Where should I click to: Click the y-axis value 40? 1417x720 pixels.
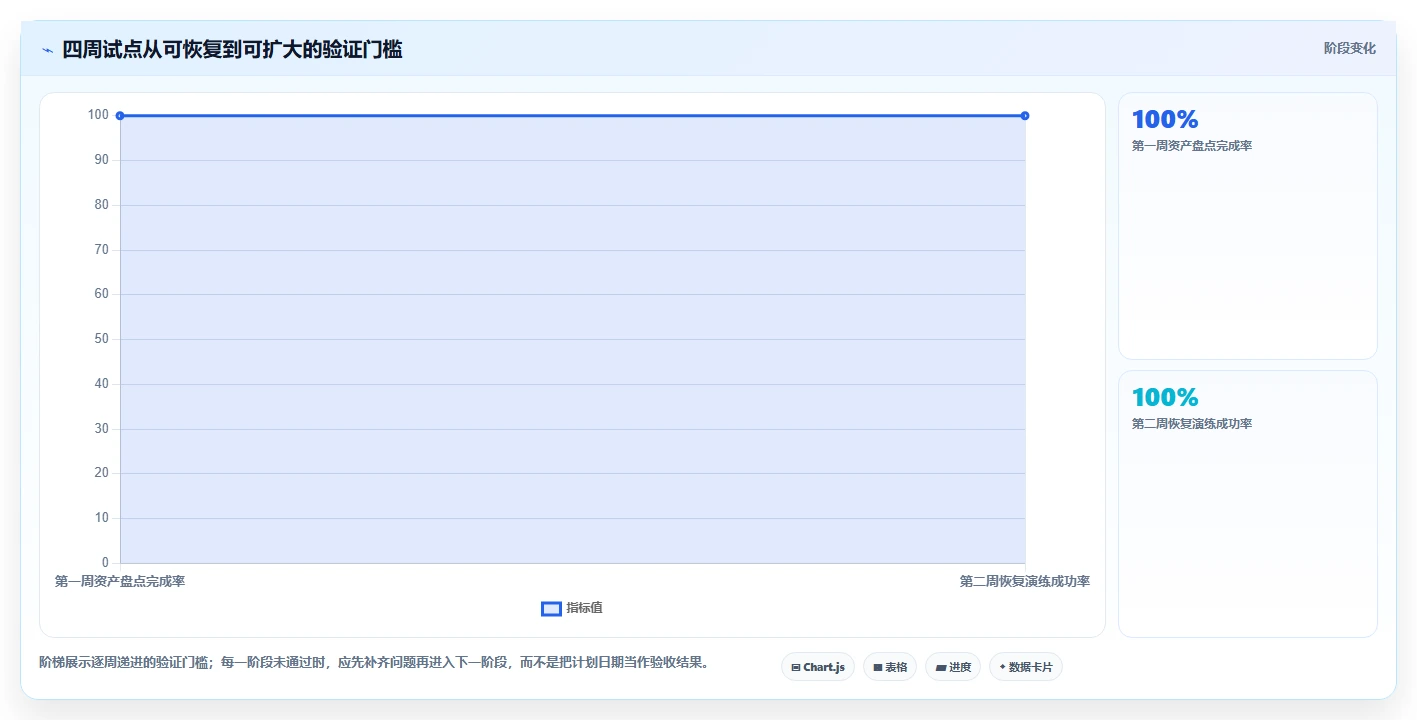pos(101,383)
